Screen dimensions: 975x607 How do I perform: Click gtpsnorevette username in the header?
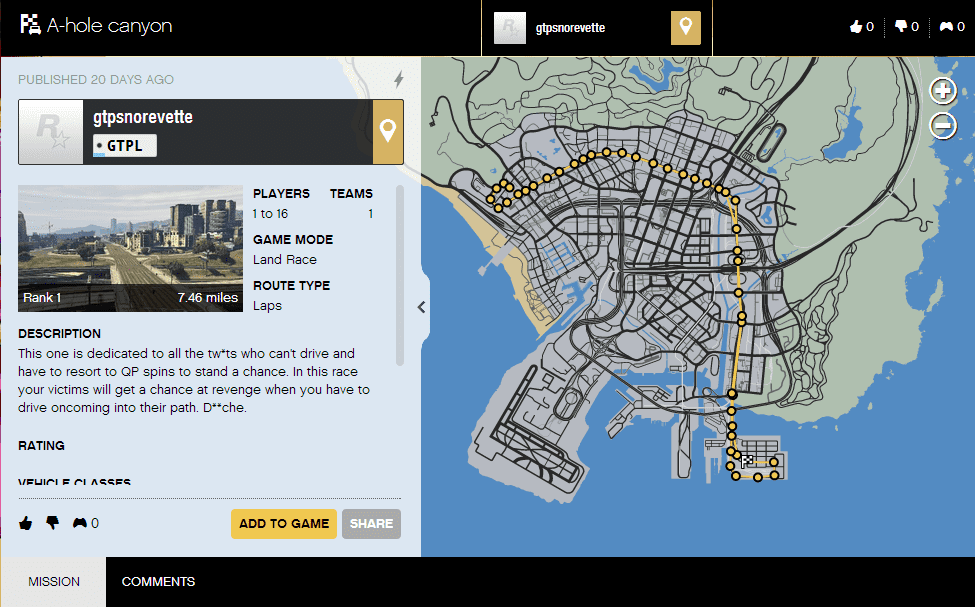(570, 28)
